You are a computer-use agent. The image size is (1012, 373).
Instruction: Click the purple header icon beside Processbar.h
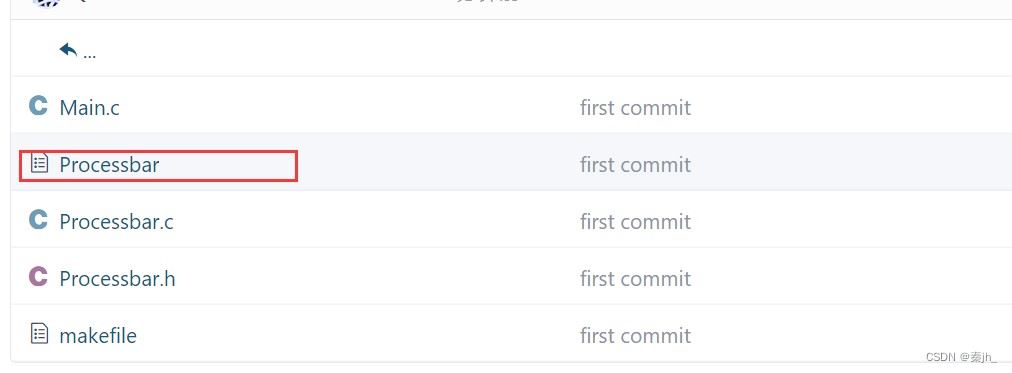pyautogui.click(x=38, y=276)
